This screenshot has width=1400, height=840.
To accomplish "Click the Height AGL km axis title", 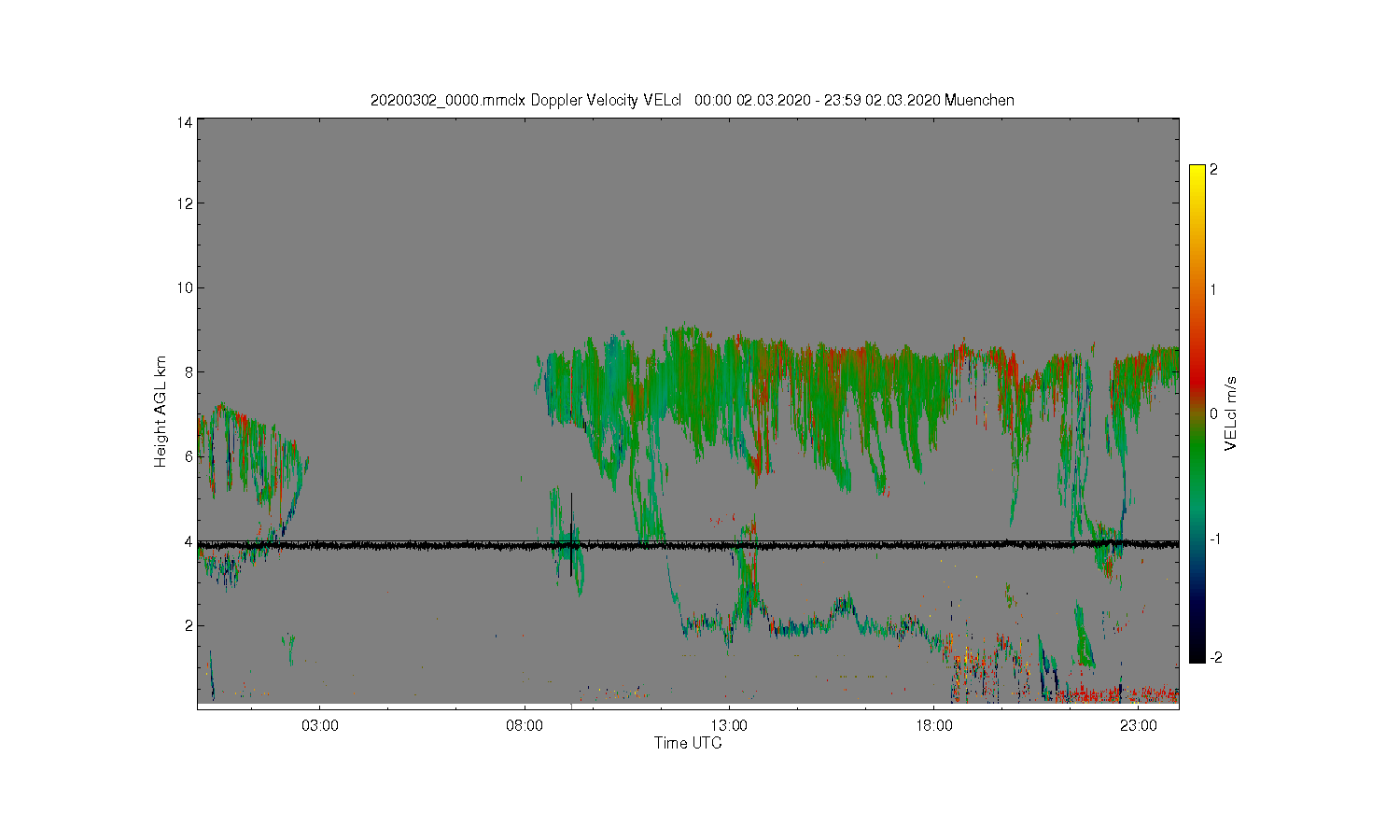I will tap(161, 412).
